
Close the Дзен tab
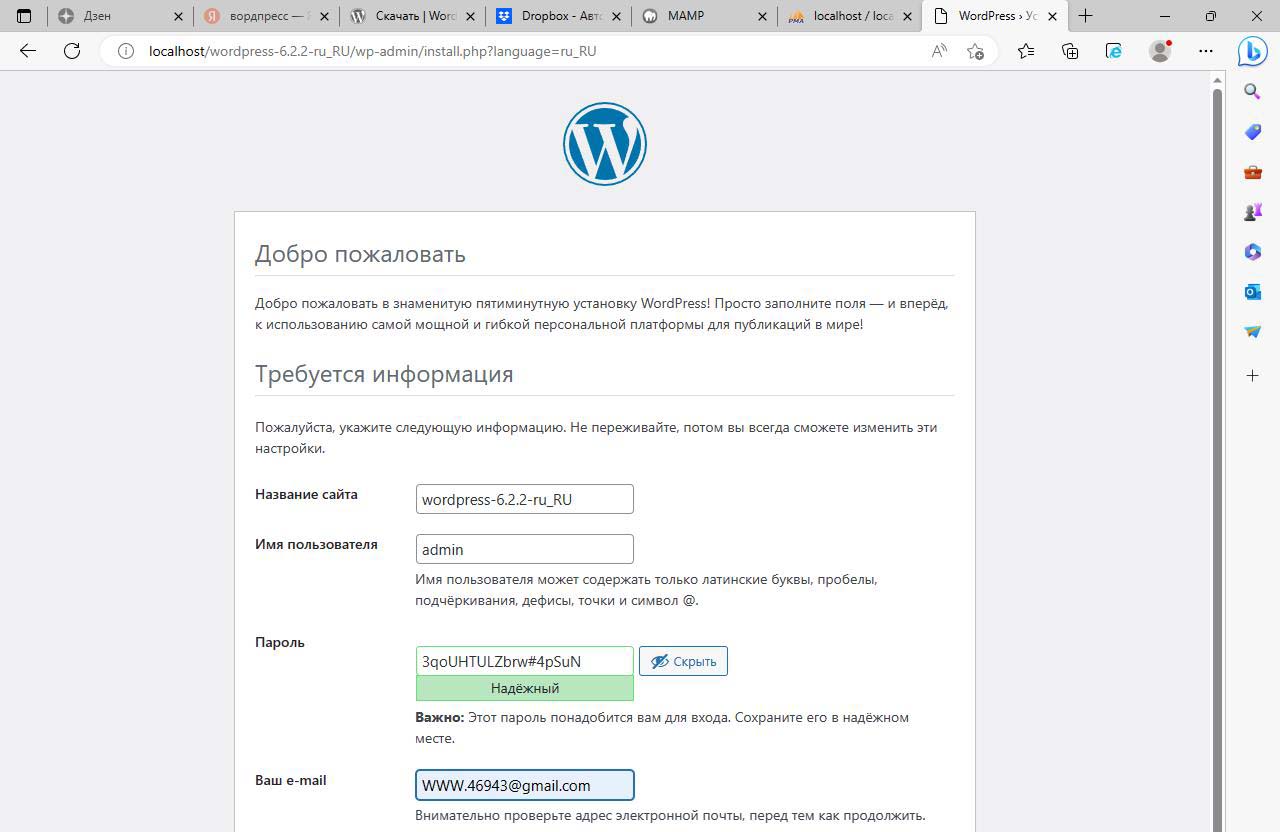tap(179, 16)
